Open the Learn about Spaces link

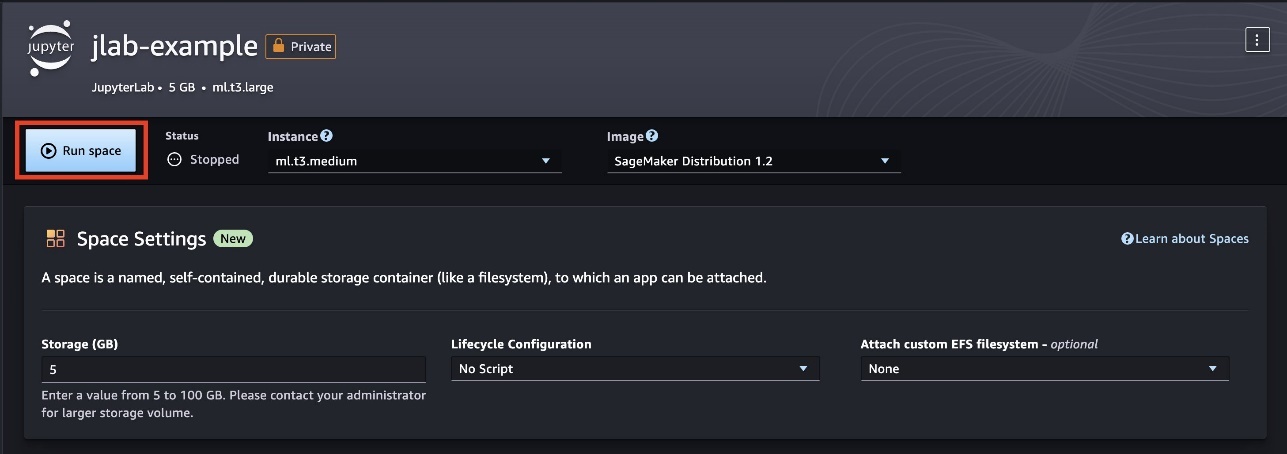pyautogui.click(x=1185, y=239)
